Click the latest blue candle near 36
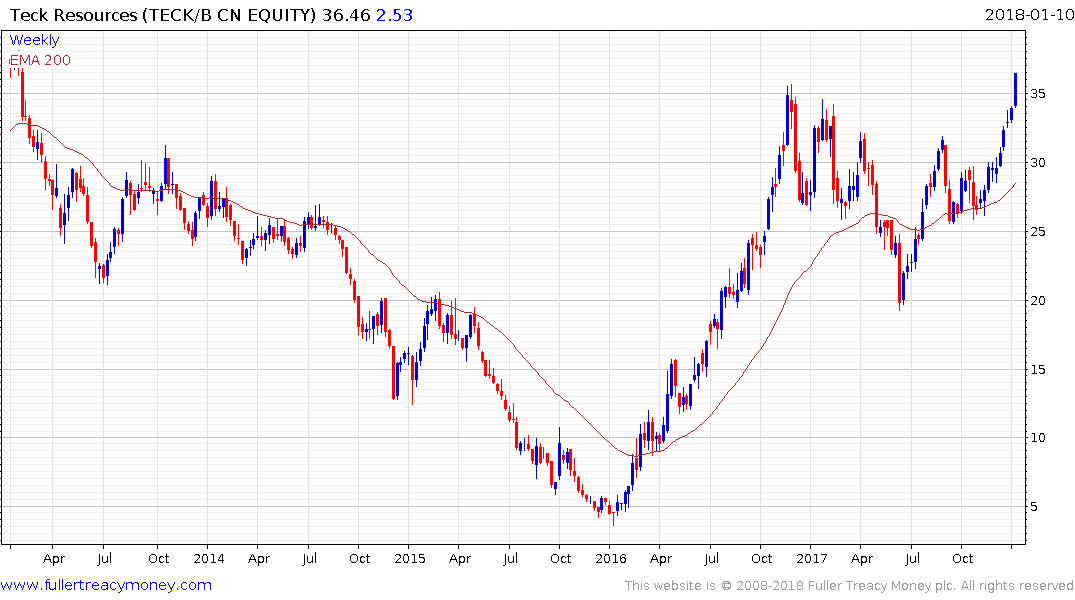 coord(1015,89)
